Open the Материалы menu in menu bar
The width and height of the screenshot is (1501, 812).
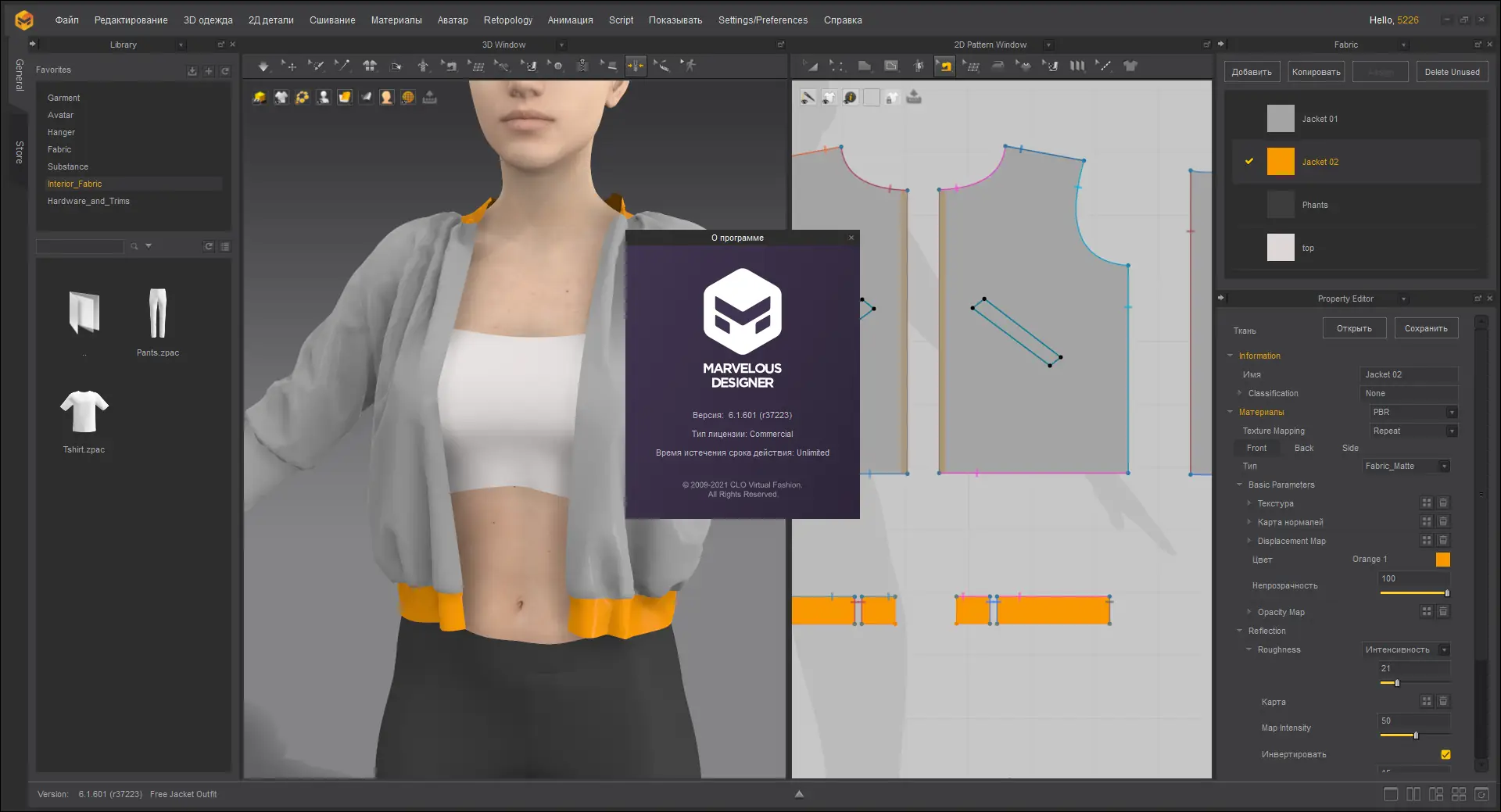pyautogui.click(x=396, y=20)
